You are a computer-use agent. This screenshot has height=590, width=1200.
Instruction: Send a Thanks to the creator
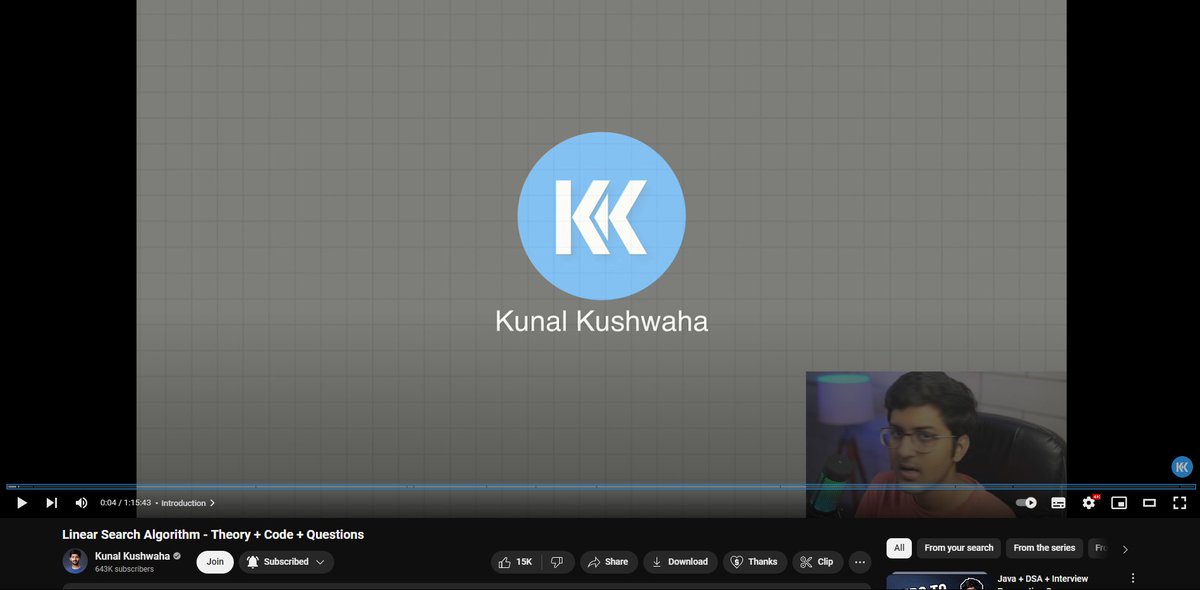pyautogui.click(x=755, y=562)
